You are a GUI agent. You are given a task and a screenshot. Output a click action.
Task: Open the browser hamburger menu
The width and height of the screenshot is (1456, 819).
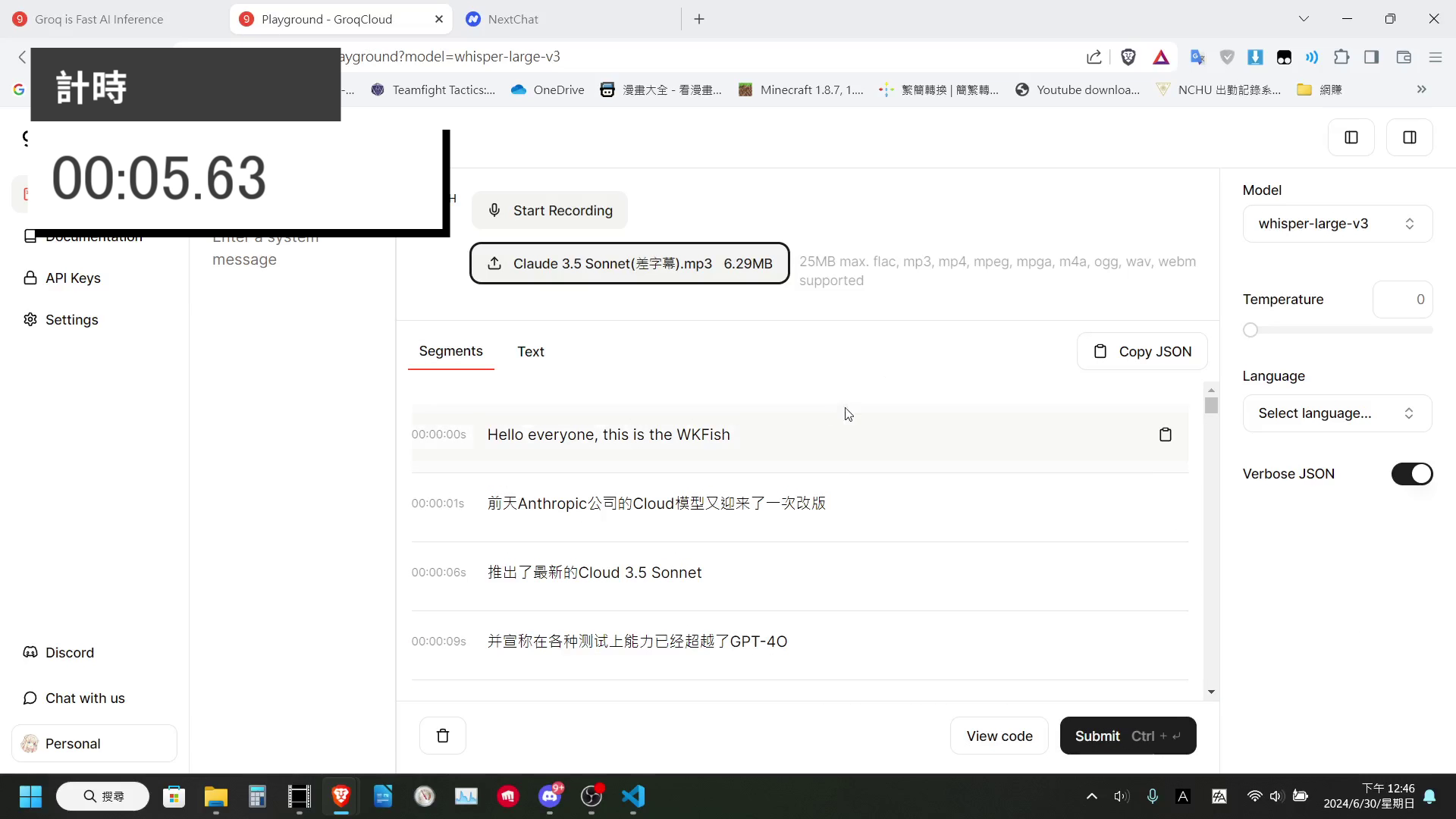point(1435,57)
